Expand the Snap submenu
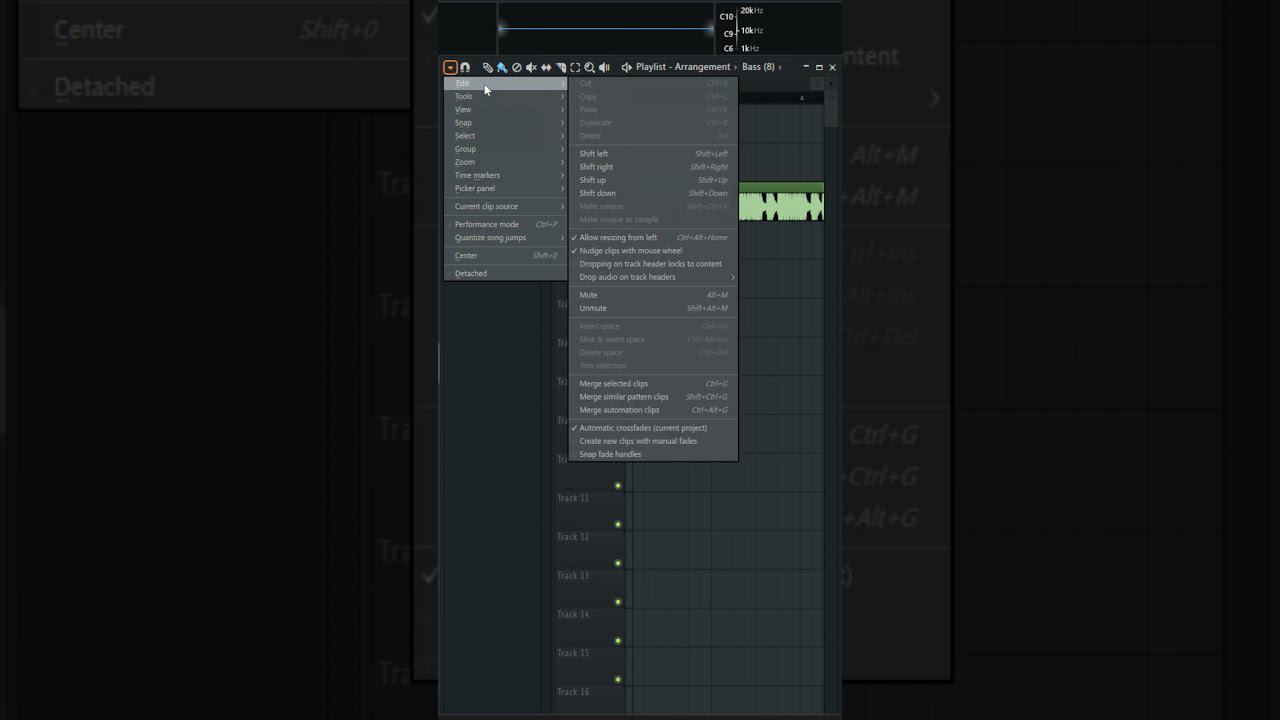This screenshot has width=1280, height=720. click(506, 122)
